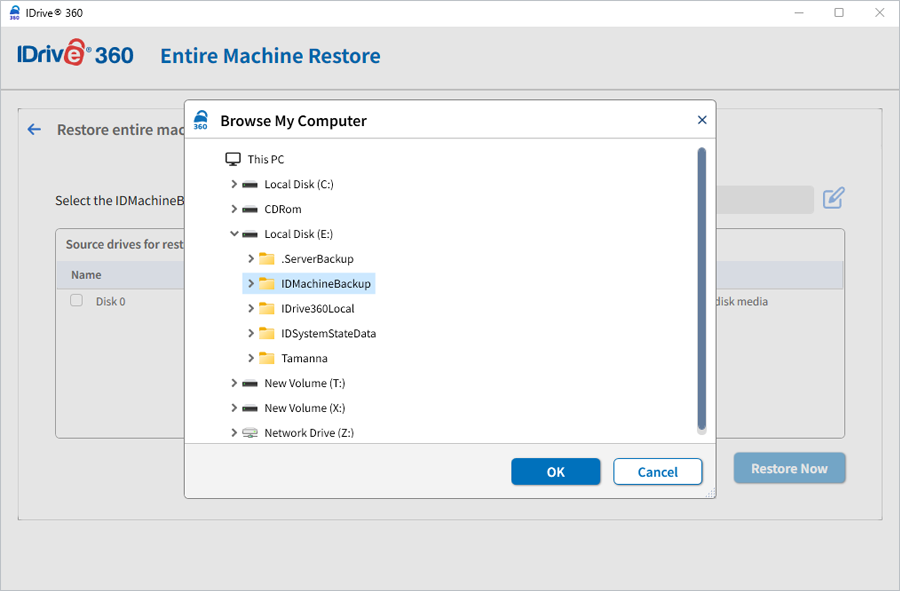Click the IDrive360Local folder icon

click(266, 309)
